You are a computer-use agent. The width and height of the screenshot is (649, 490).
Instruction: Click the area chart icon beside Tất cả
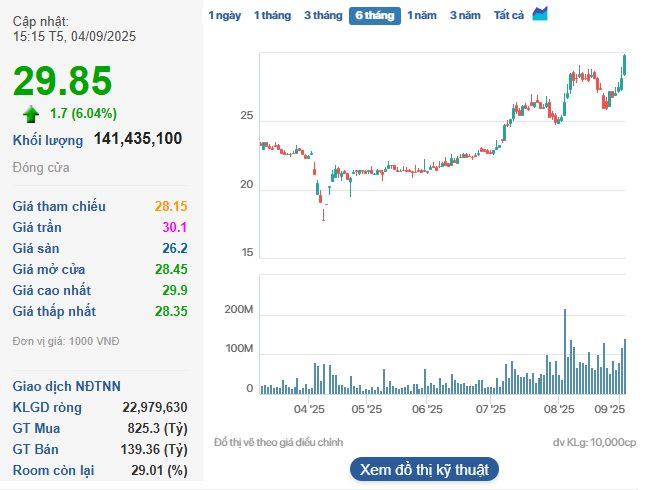[x=540, y=14]
